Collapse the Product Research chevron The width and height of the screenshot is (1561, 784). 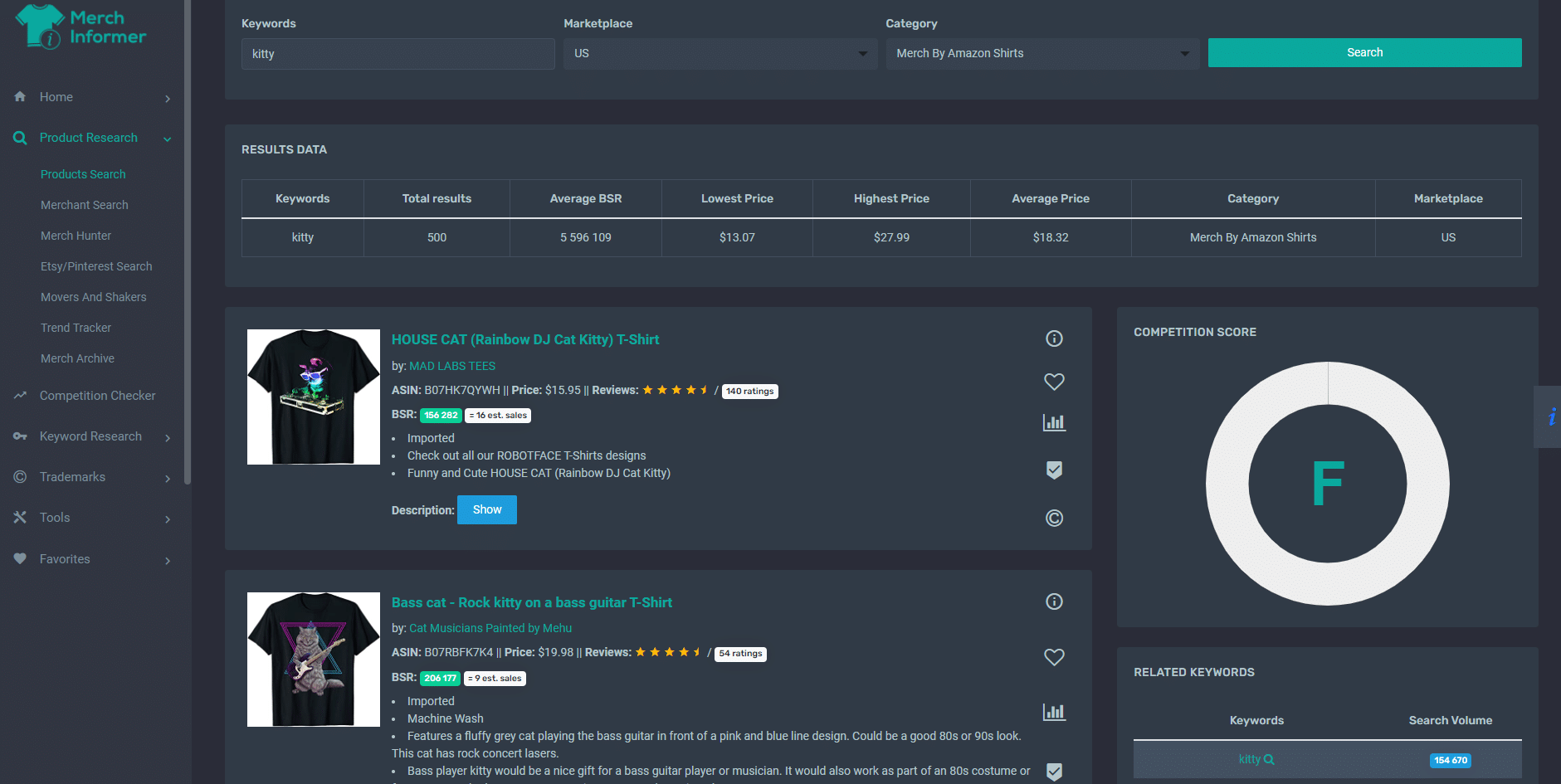[x=168, y=139]
